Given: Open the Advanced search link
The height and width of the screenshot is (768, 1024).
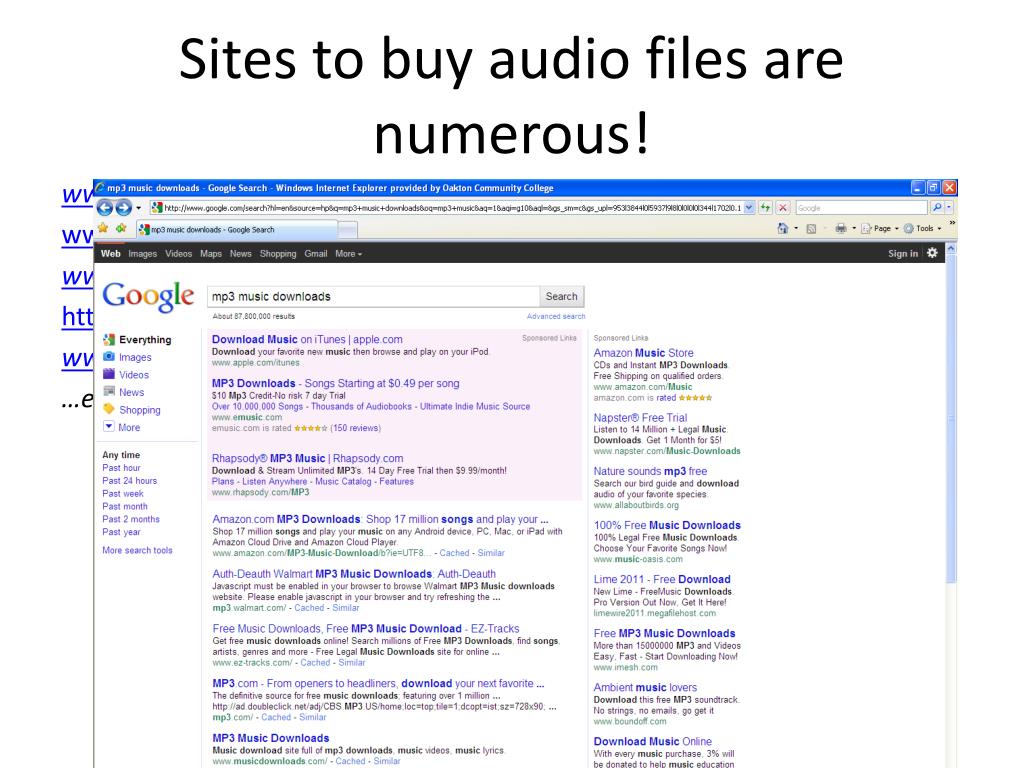Looking at the screenshot, I should pos(556,316).
